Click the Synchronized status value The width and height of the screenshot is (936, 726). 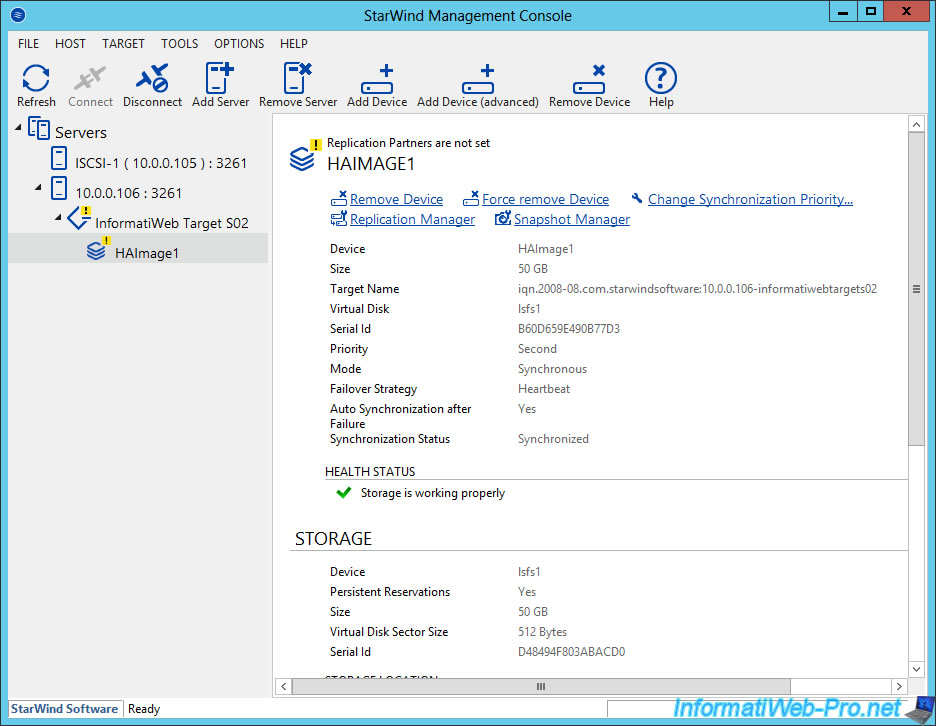[x=553, y=439]
